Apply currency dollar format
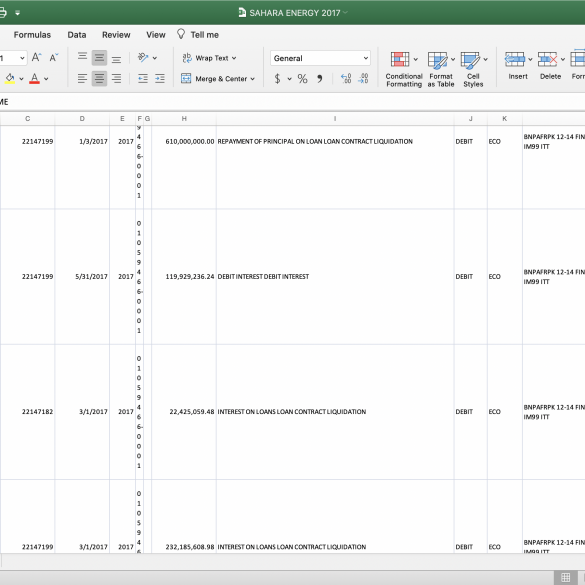585x585 pixels. coord(277,78)
